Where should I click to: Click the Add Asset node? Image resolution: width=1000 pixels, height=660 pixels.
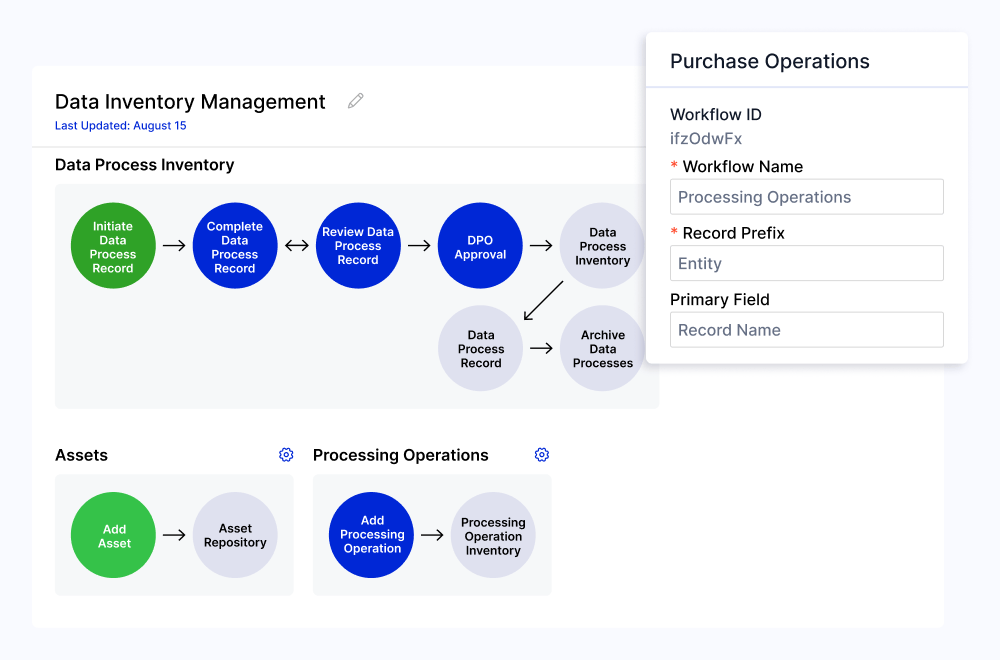point(113,535)
